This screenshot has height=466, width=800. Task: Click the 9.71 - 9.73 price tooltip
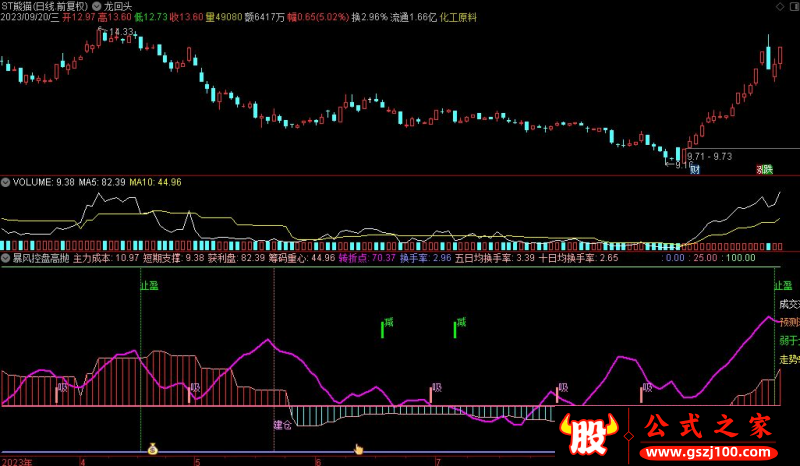tap(710, 157)
